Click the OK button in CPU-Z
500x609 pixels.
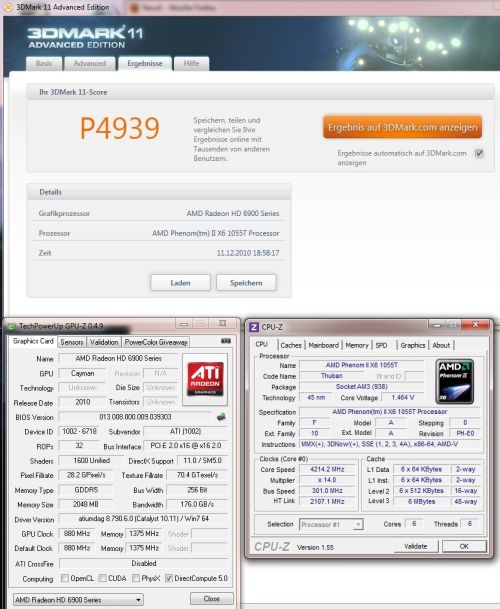pos(464,546)
